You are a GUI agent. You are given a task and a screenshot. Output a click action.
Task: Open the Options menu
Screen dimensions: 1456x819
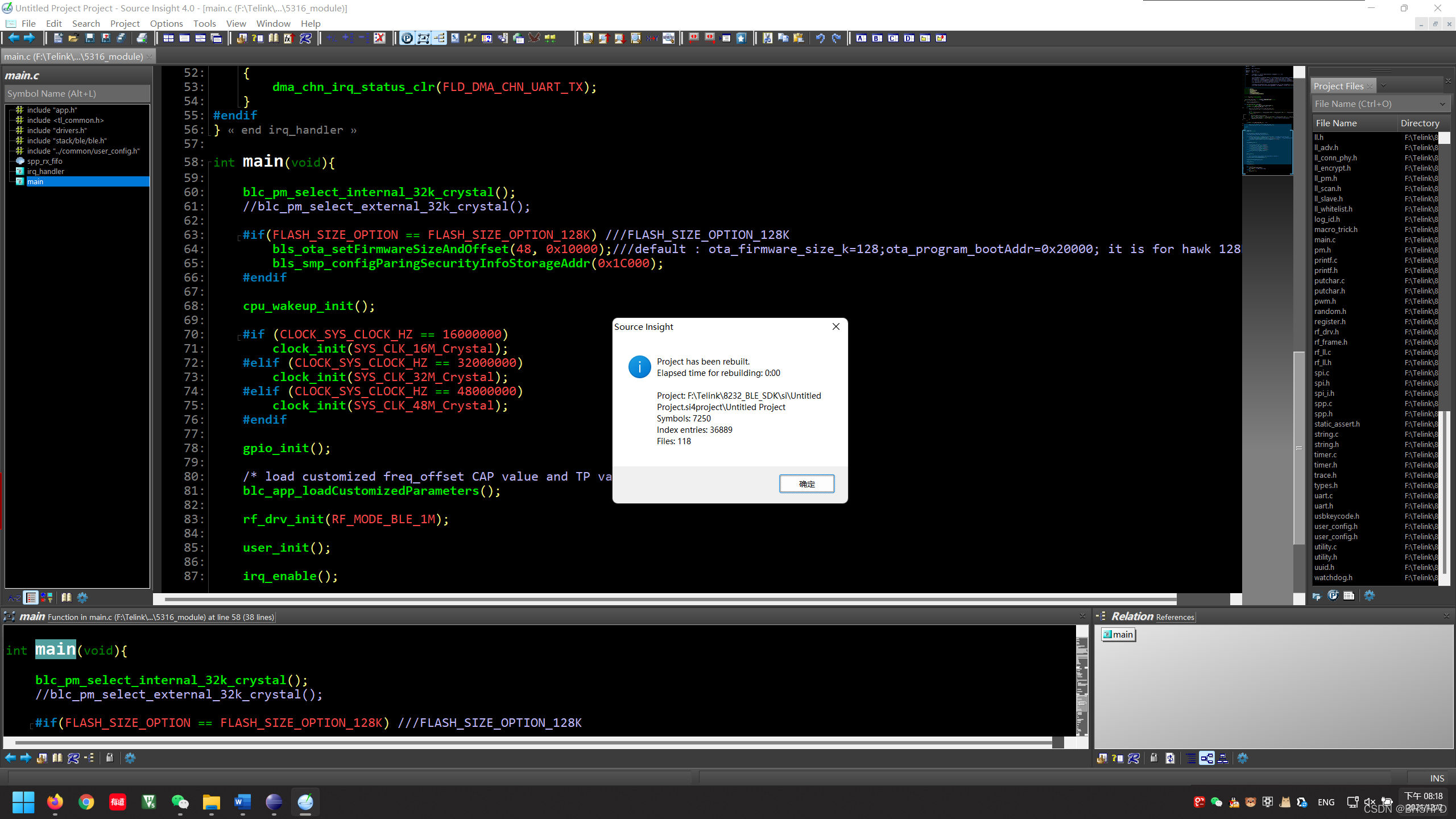pos(166,23)
